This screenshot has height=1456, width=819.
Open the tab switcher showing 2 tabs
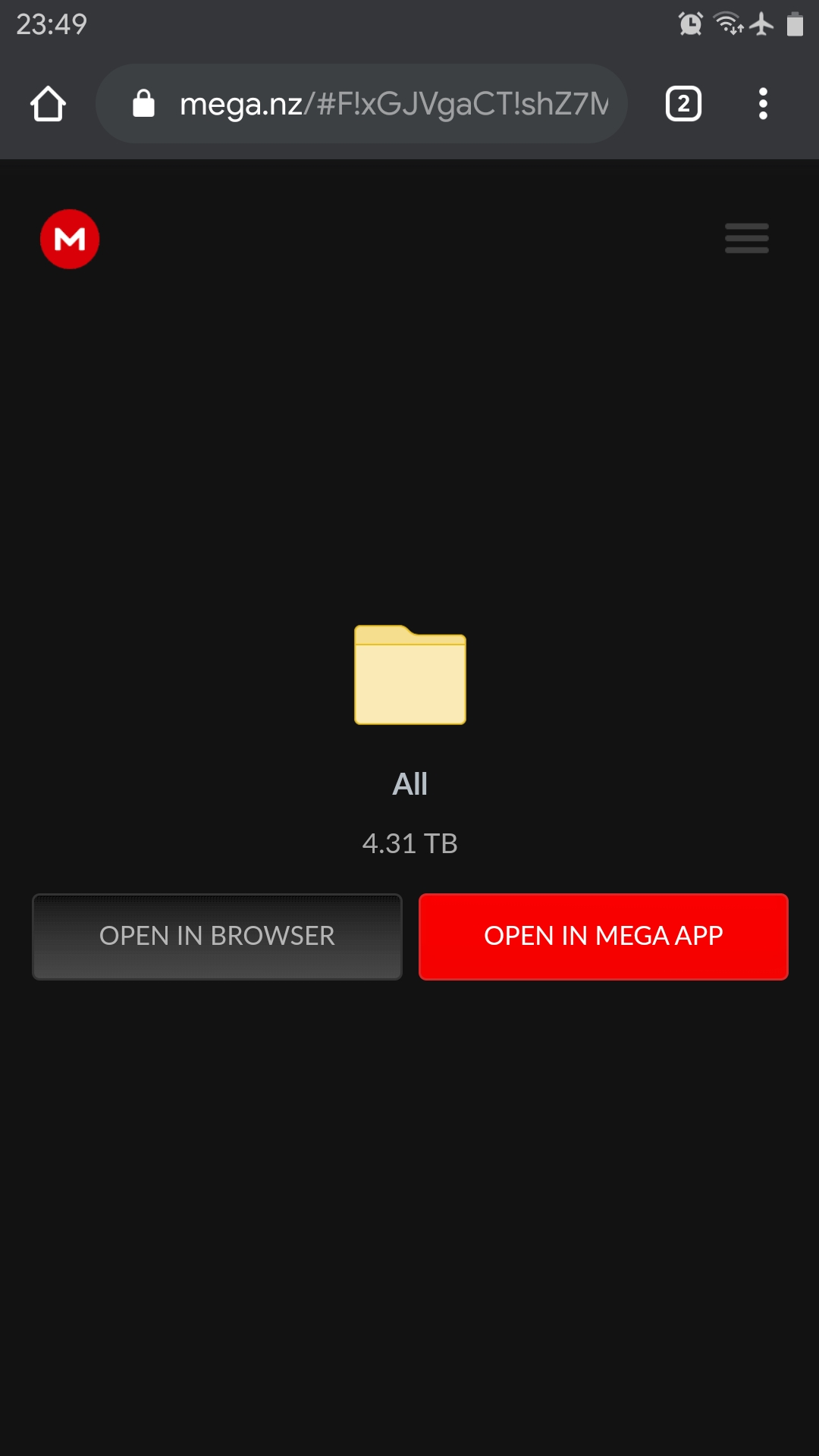pos(683,104)
